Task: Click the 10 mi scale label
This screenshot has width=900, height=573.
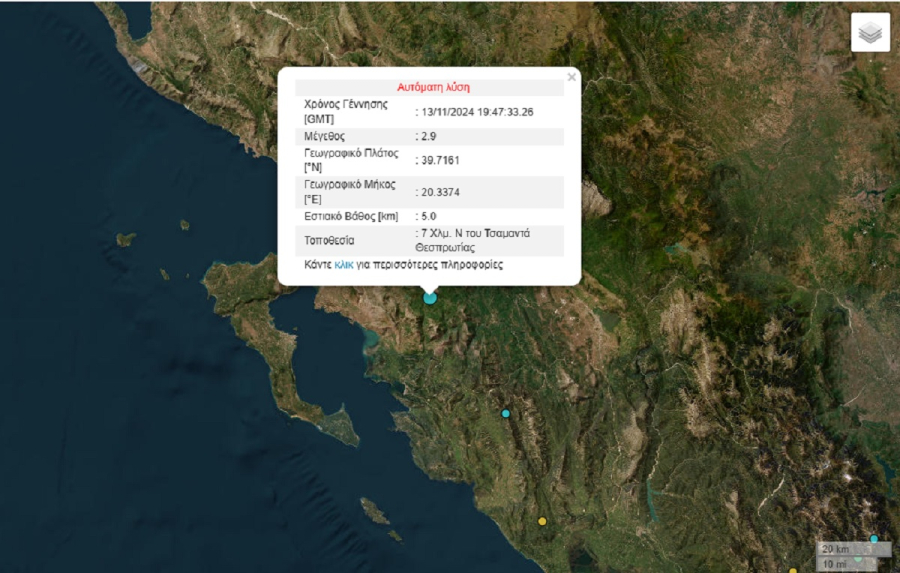Action: pyautogui.click(x=836, y=564)
